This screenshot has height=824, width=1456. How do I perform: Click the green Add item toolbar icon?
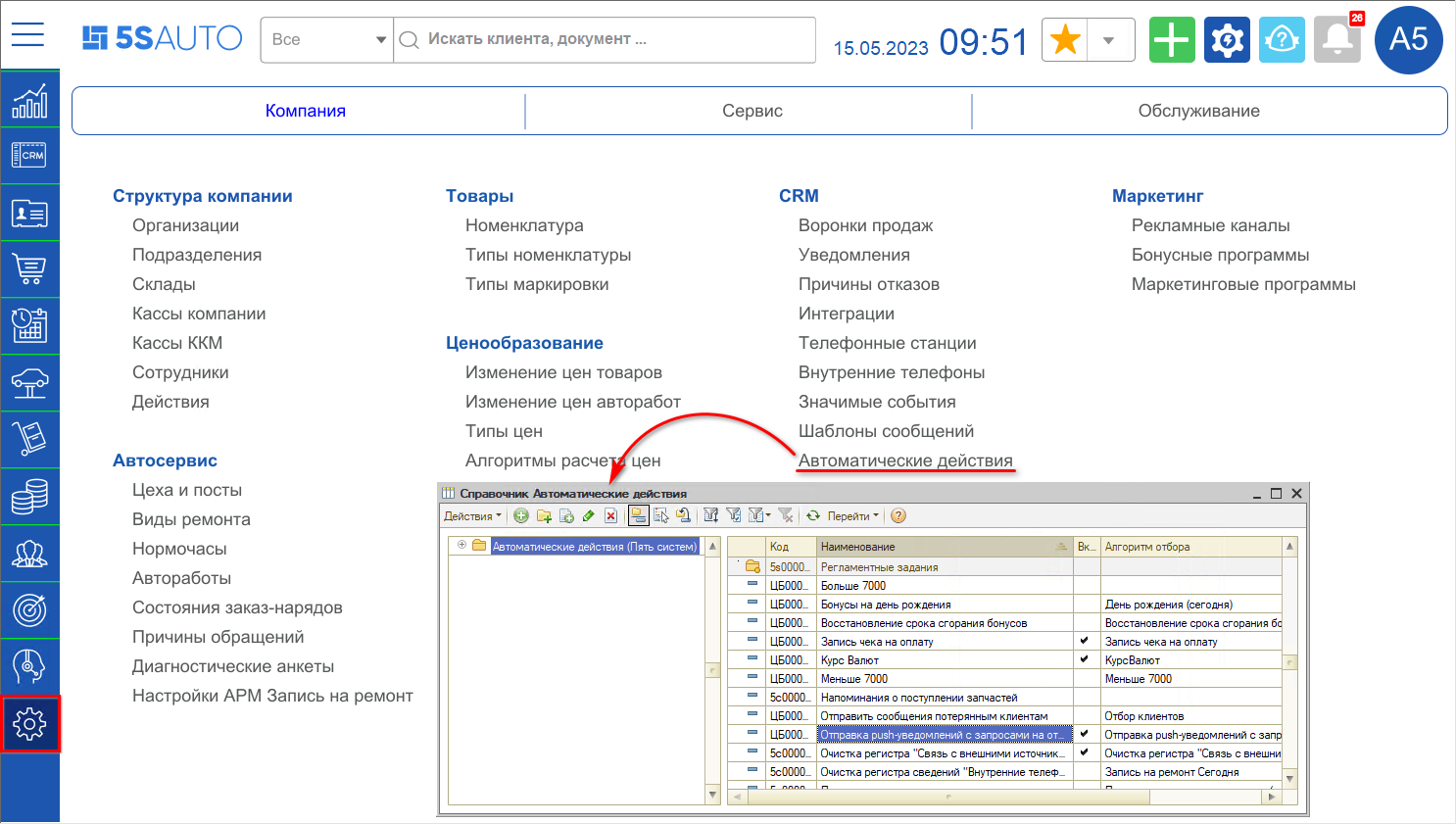tap(521, 515)
